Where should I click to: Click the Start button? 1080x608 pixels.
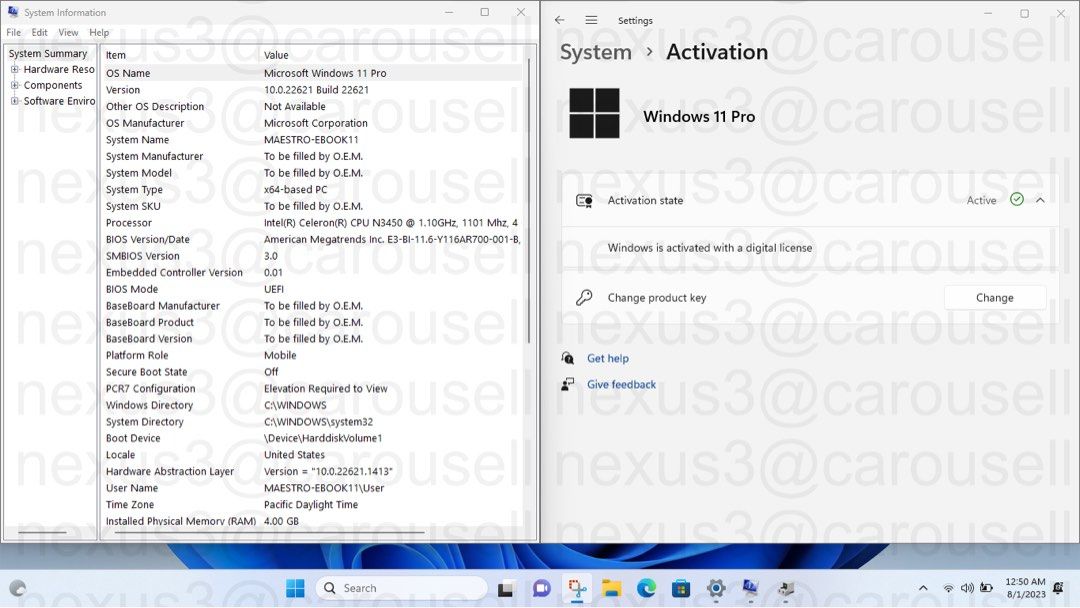pyautogui.click(x=295, y=588)
